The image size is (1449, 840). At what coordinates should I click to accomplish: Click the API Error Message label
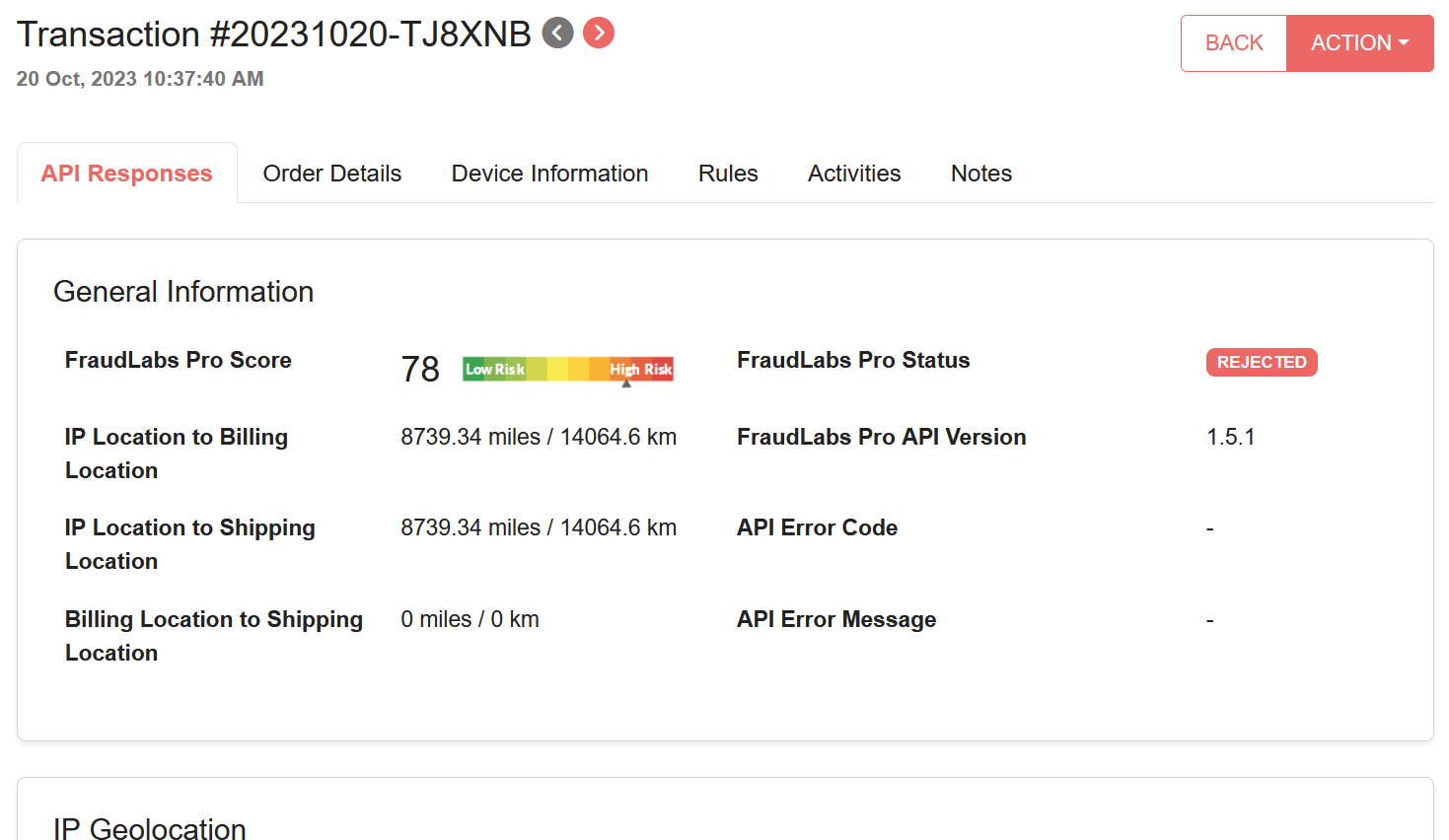click(836, 619)
